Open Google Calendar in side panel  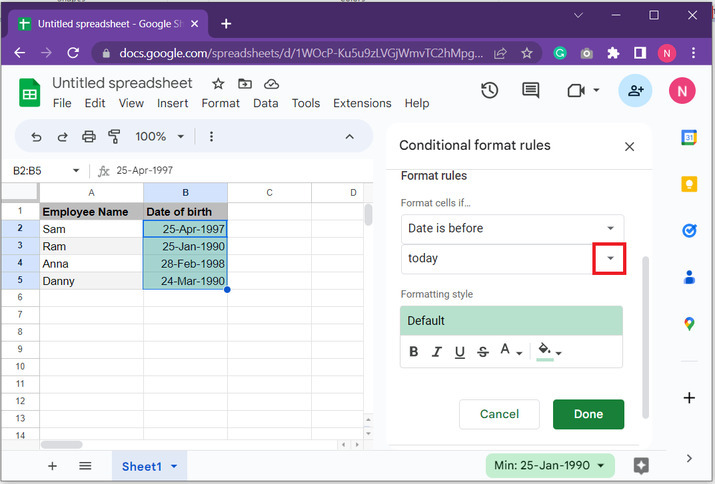[689, 137]
